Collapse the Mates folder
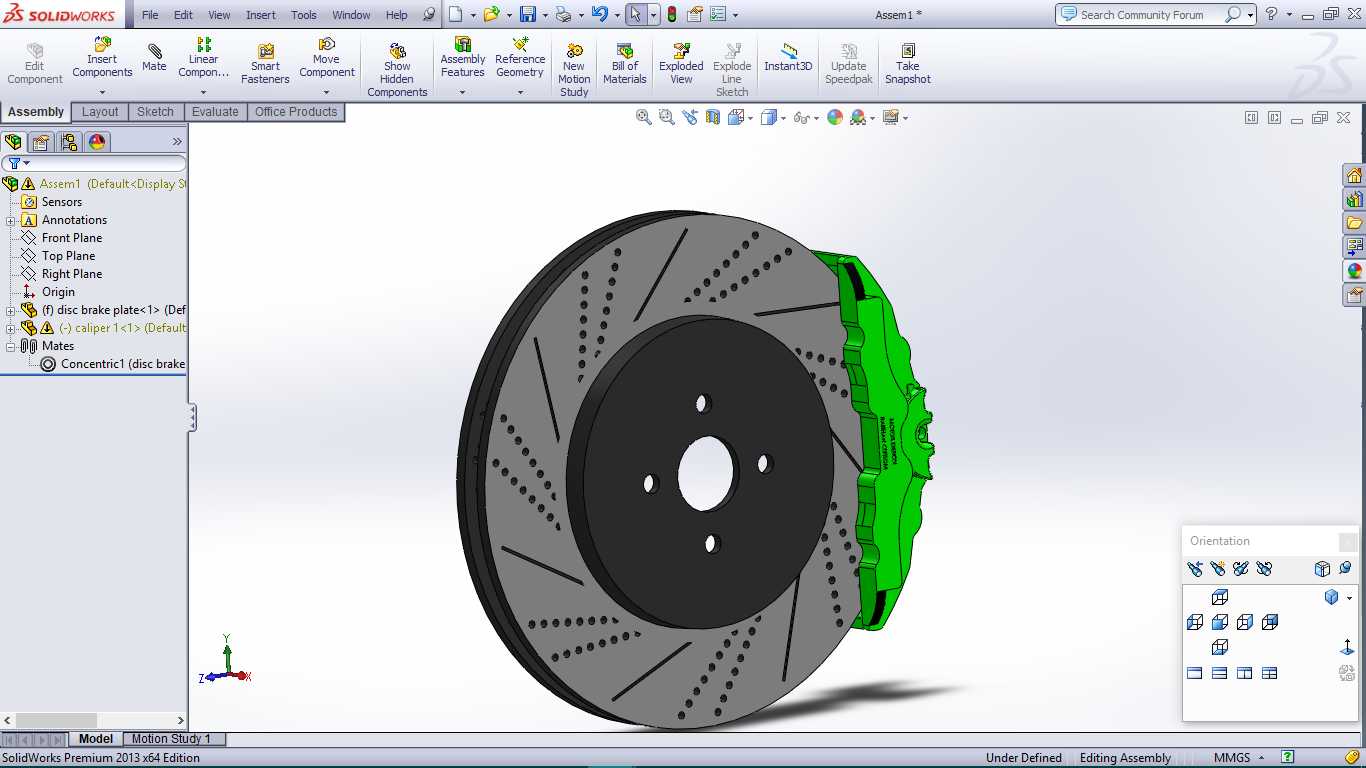 pyautogui.click(x=11, y=347)
